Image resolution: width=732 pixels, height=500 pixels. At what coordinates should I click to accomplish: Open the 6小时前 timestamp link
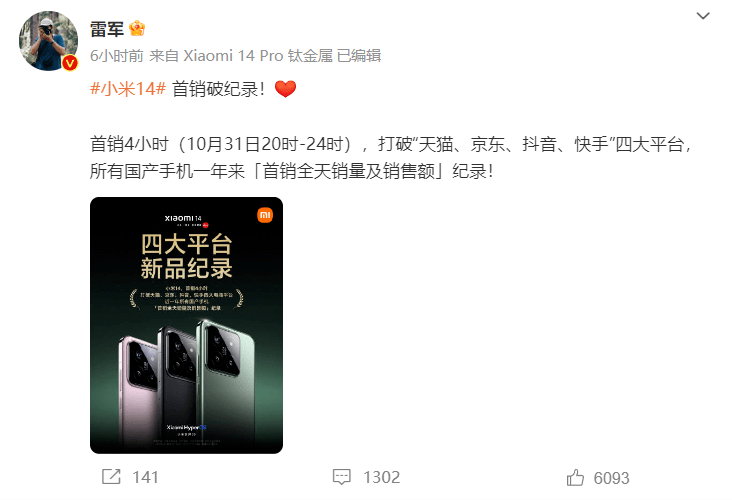117,56
